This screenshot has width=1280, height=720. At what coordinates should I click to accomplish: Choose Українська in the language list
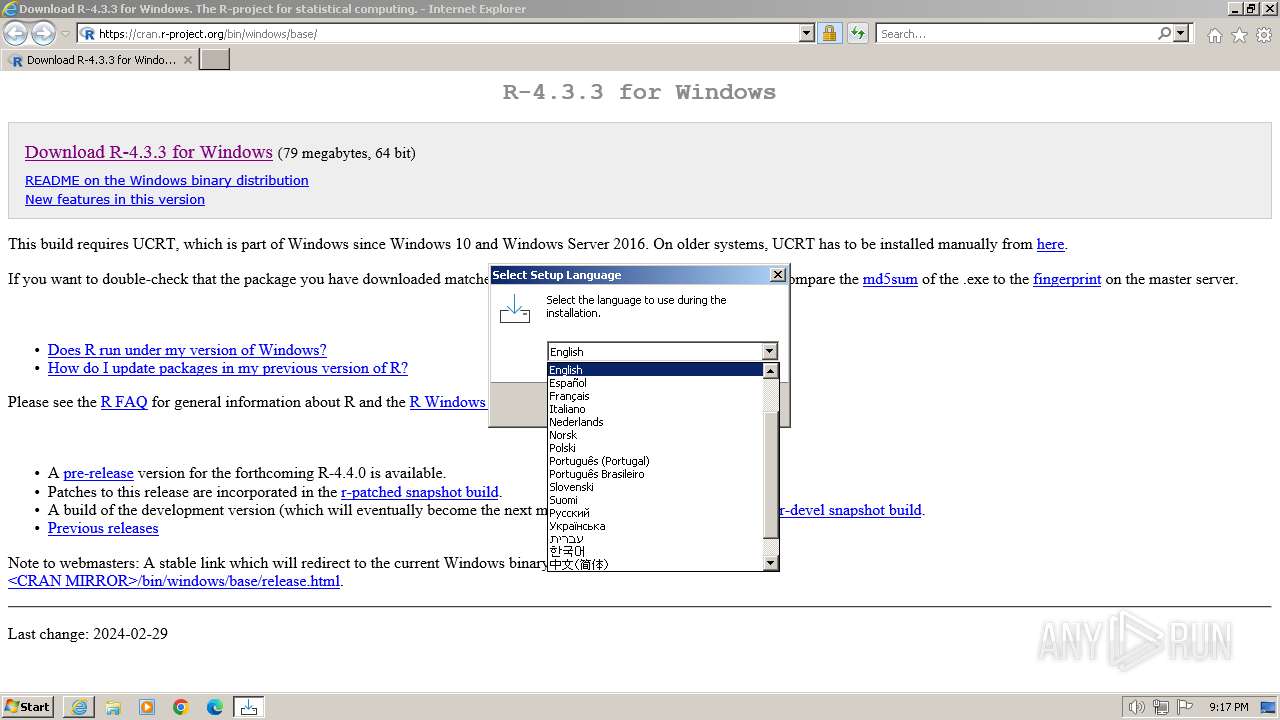click(x=655, y=526)
